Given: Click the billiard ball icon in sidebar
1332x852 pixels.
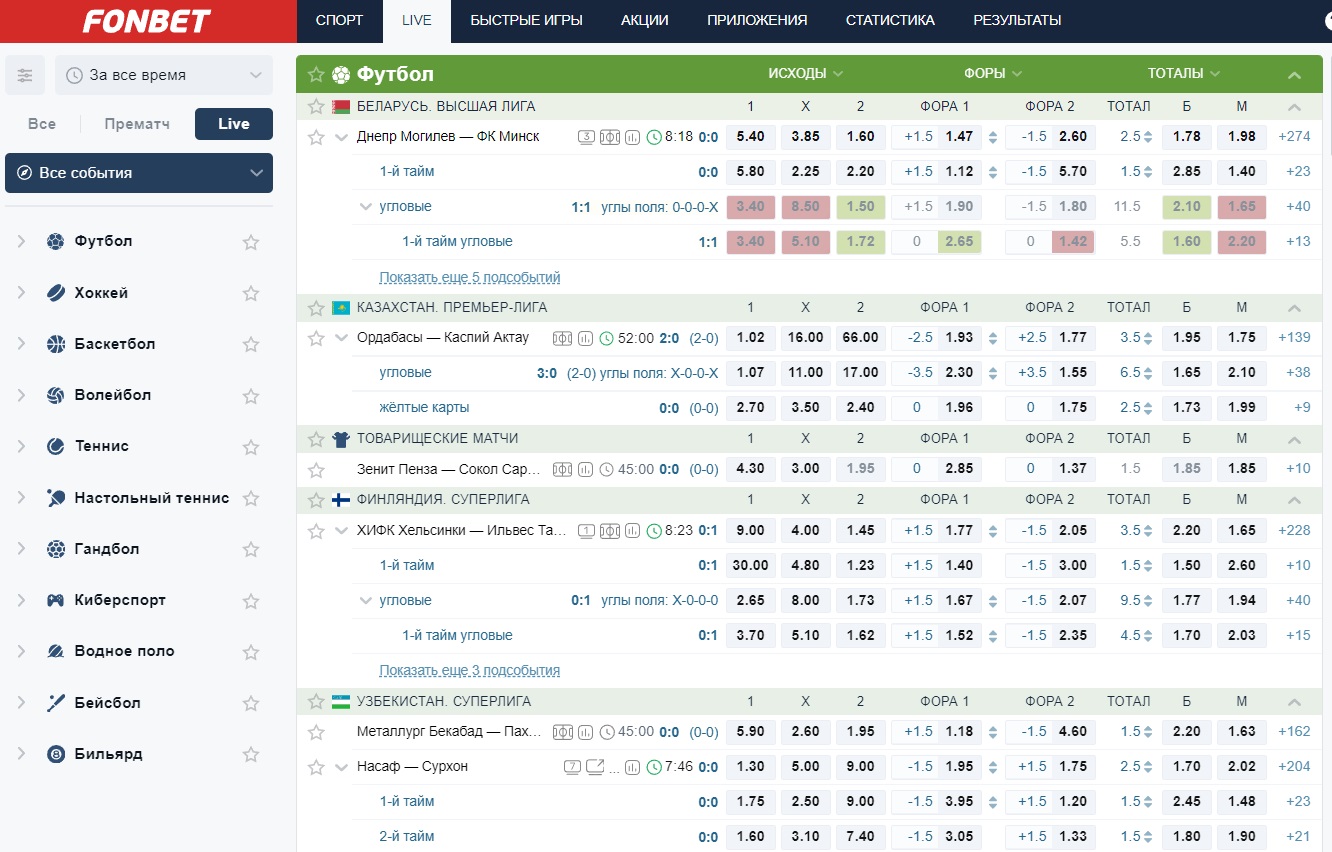Looking at the screenshot, I should (x=56, y=754).
